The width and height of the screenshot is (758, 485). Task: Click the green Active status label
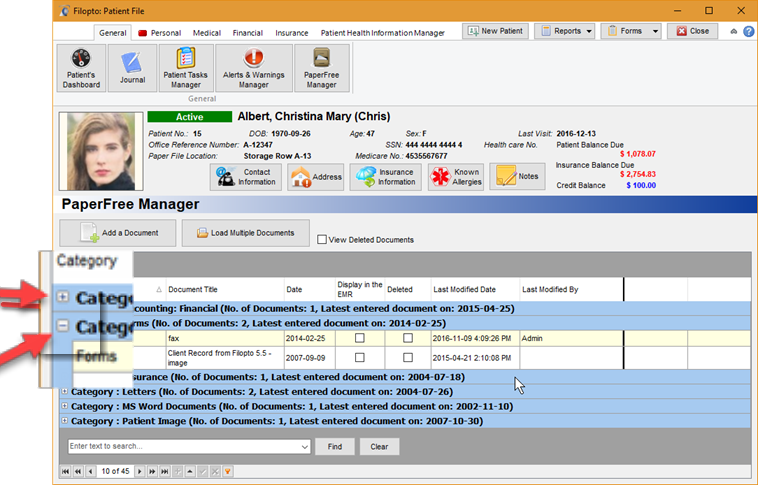(x=190, y=117)
